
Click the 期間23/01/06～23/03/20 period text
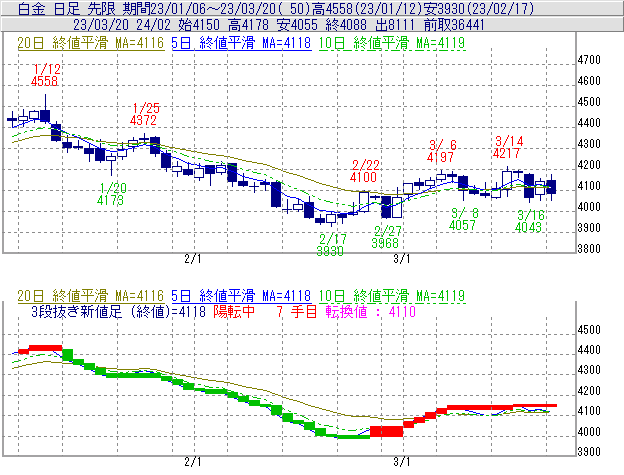(x=202, y=8)
